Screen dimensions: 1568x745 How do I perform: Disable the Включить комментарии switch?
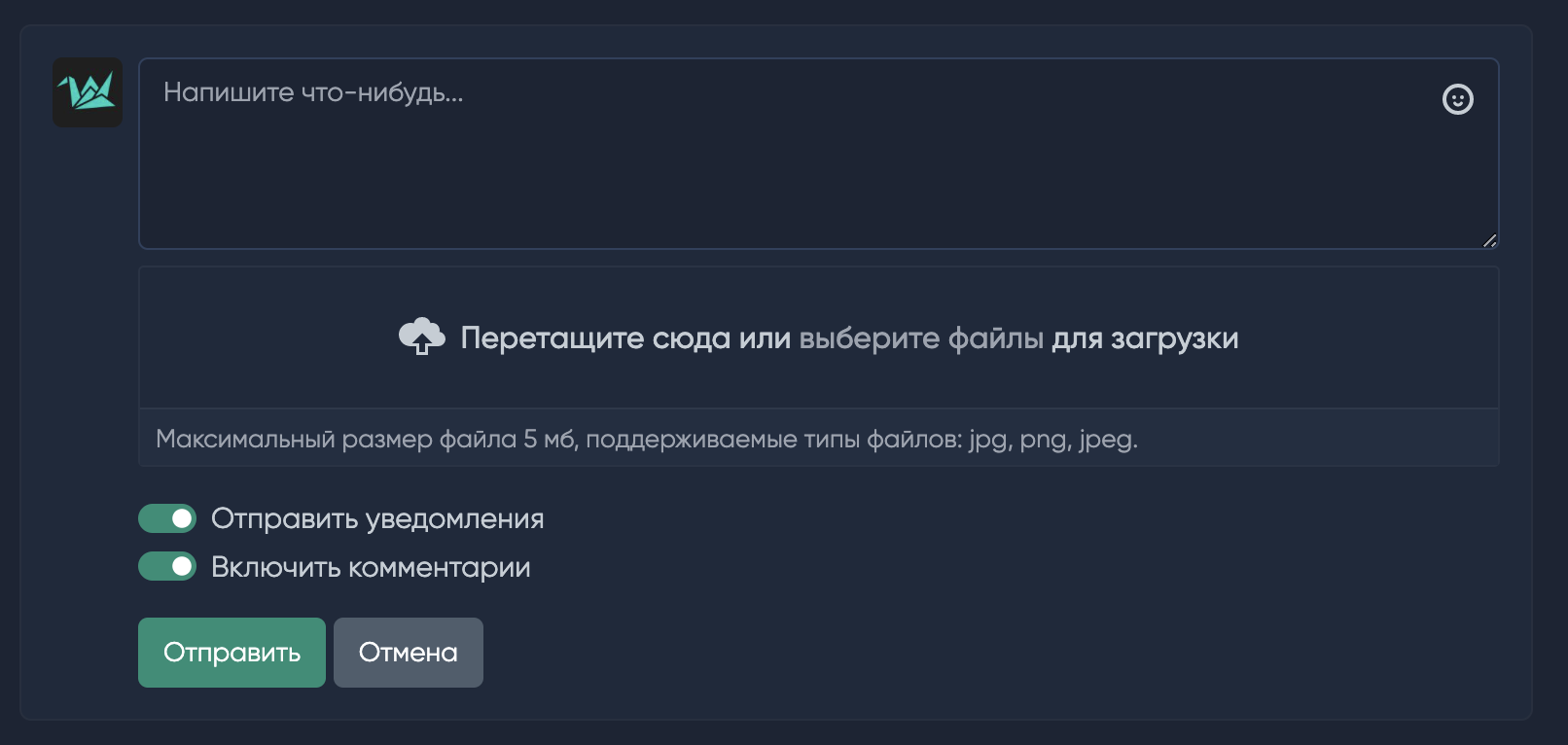click(167, 566)
